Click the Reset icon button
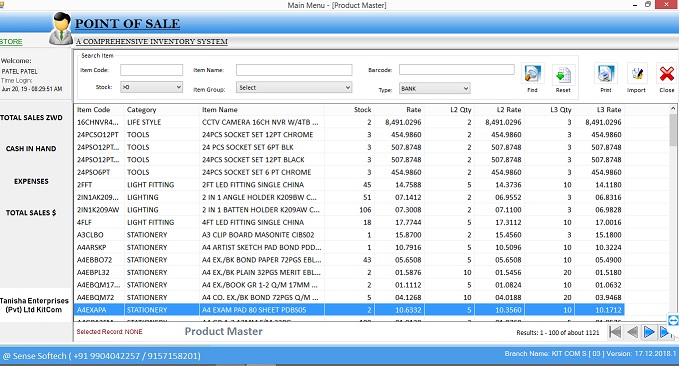Image resolution: width=679 pixels, height=366 pixels. pos(563,74)
